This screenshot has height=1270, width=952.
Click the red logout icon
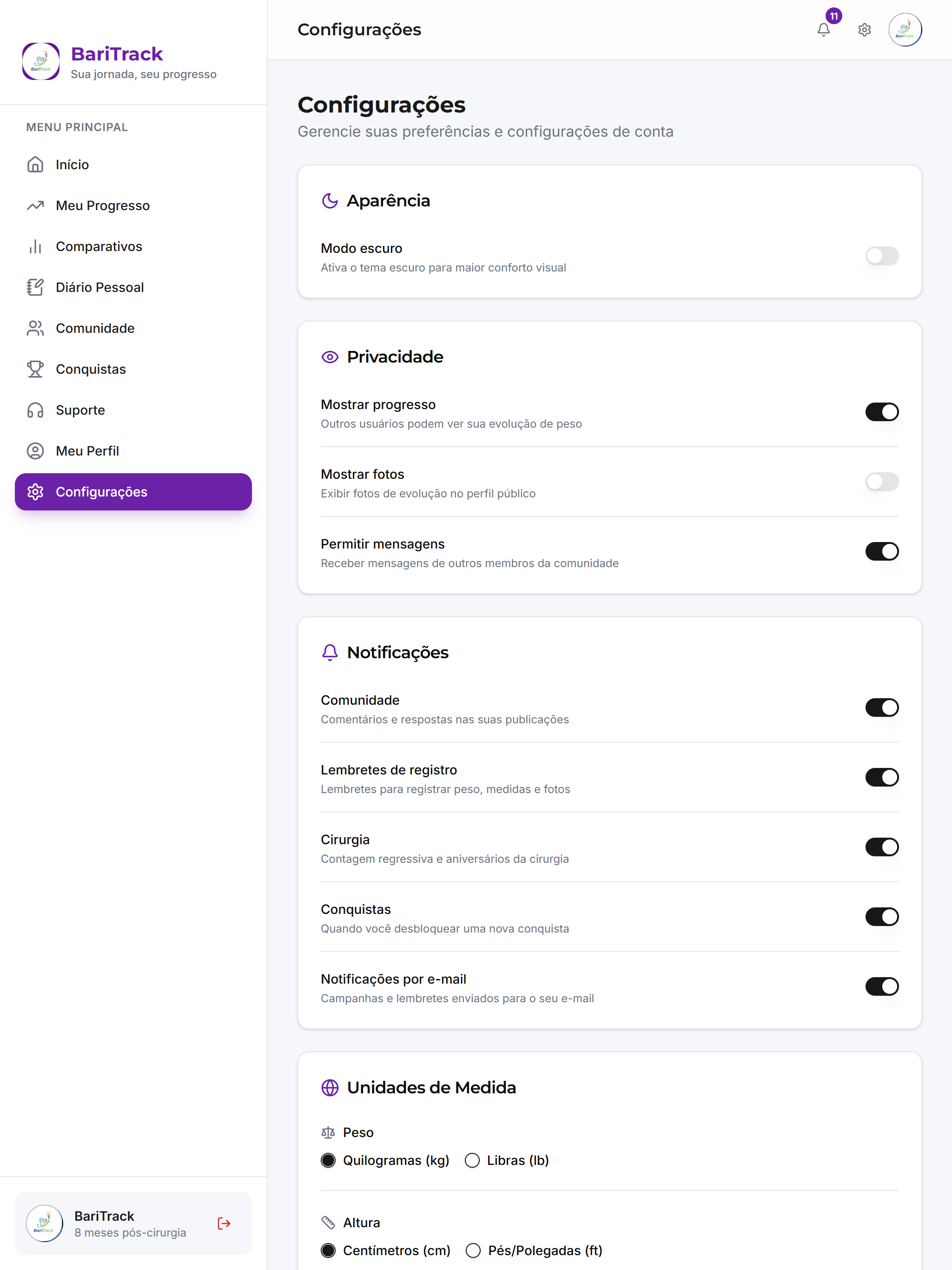224,1224
